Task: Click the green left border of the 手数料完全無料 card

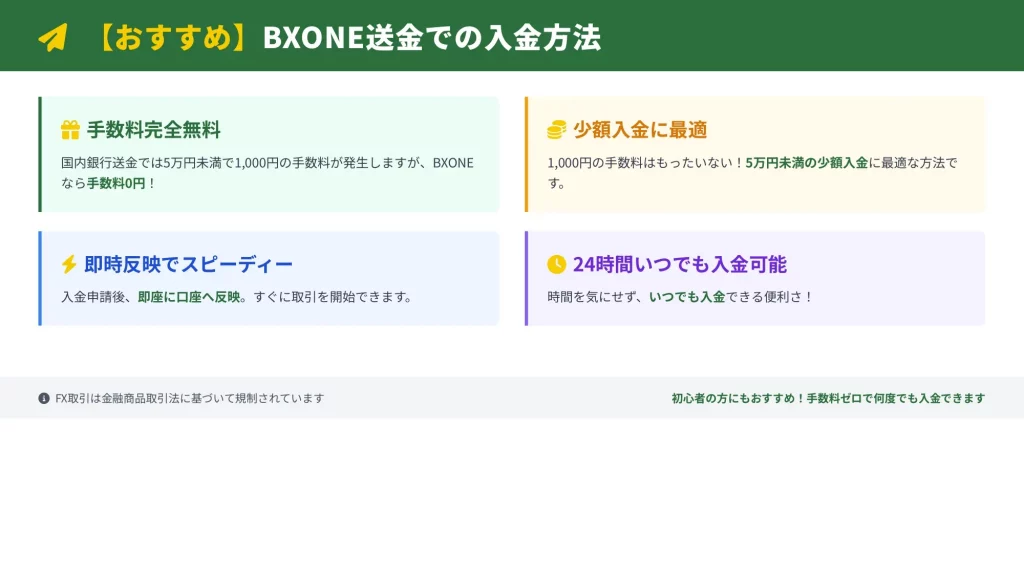Action: point(40,154)
